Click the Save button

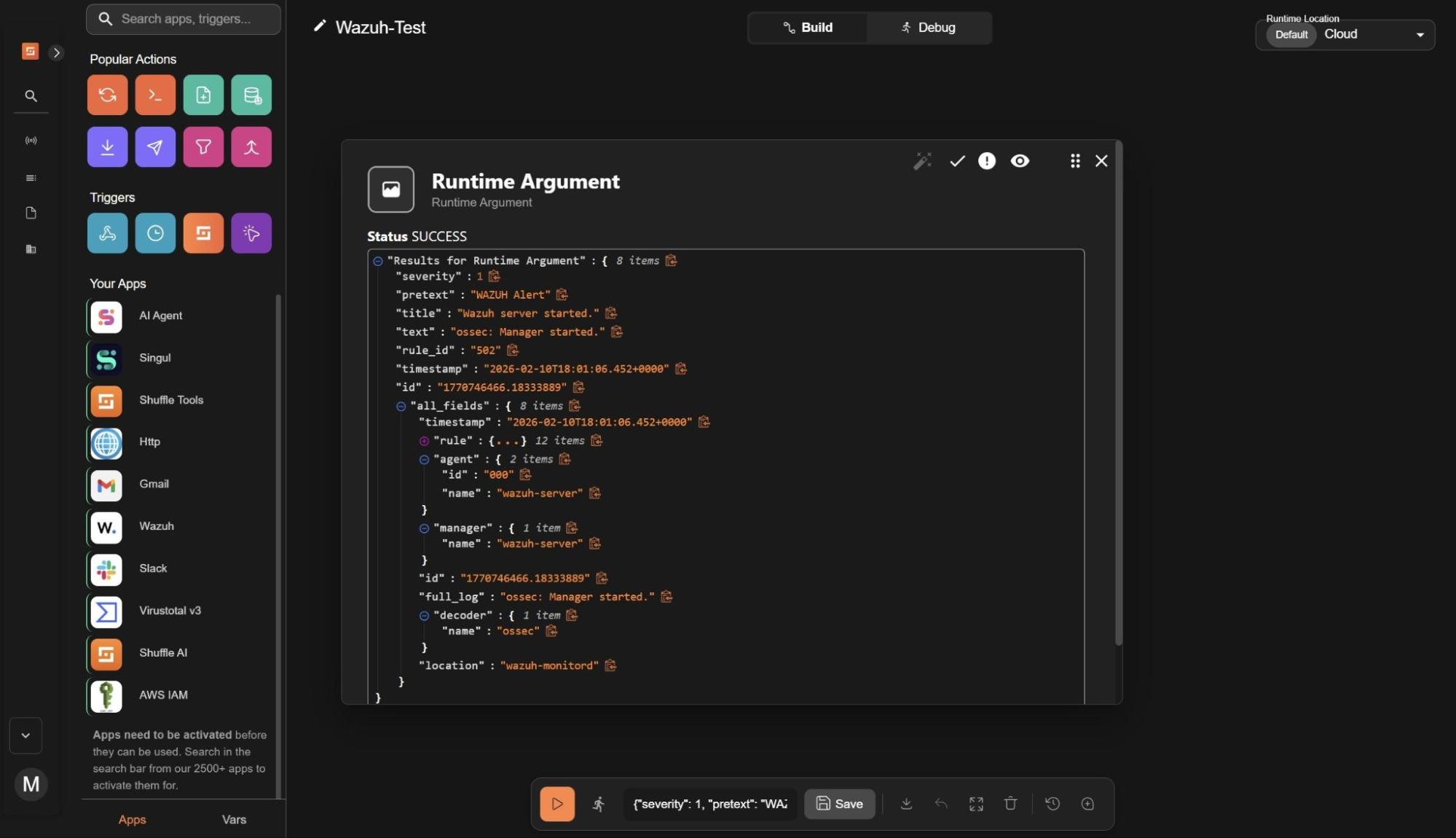pyautogui.click(x=839, y=804)
